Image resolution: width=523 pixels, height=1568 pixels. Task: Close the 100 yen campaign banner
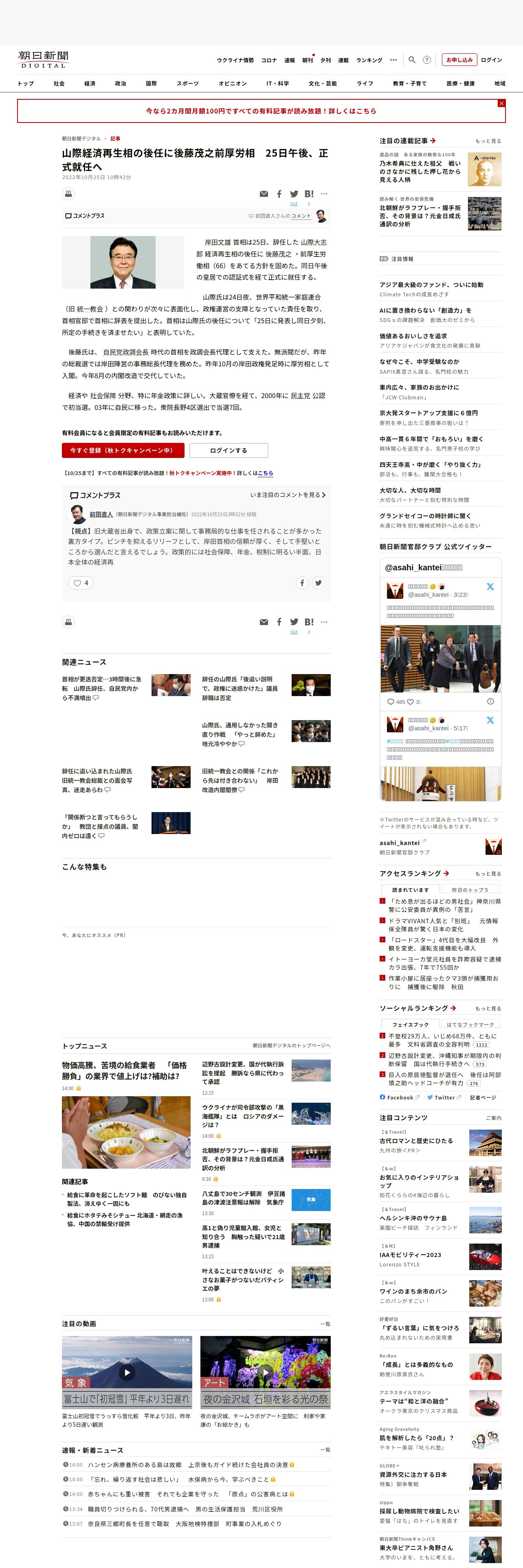point(501,103)
